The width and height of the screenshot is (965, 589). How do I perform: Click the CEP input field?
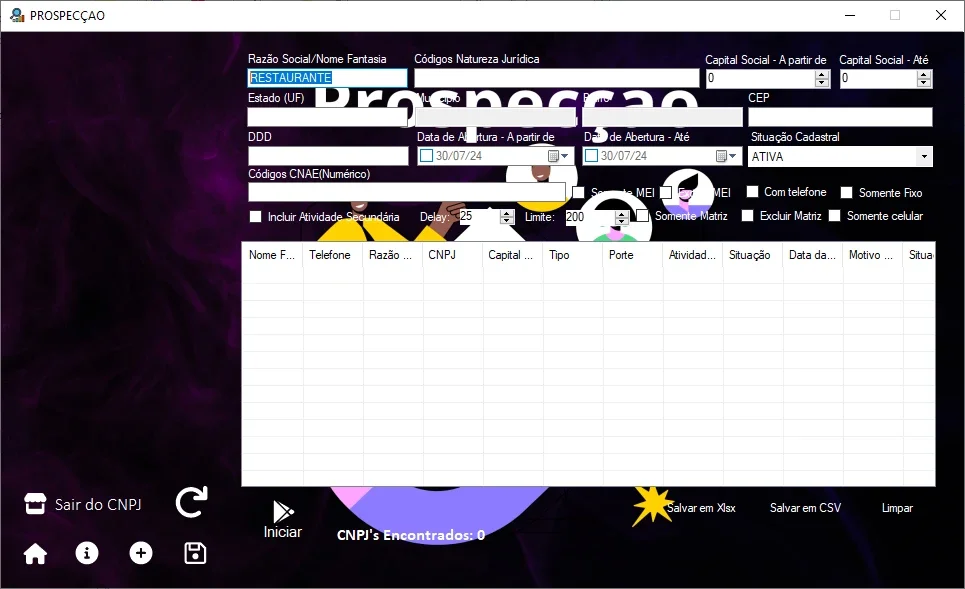pos(840,117)
